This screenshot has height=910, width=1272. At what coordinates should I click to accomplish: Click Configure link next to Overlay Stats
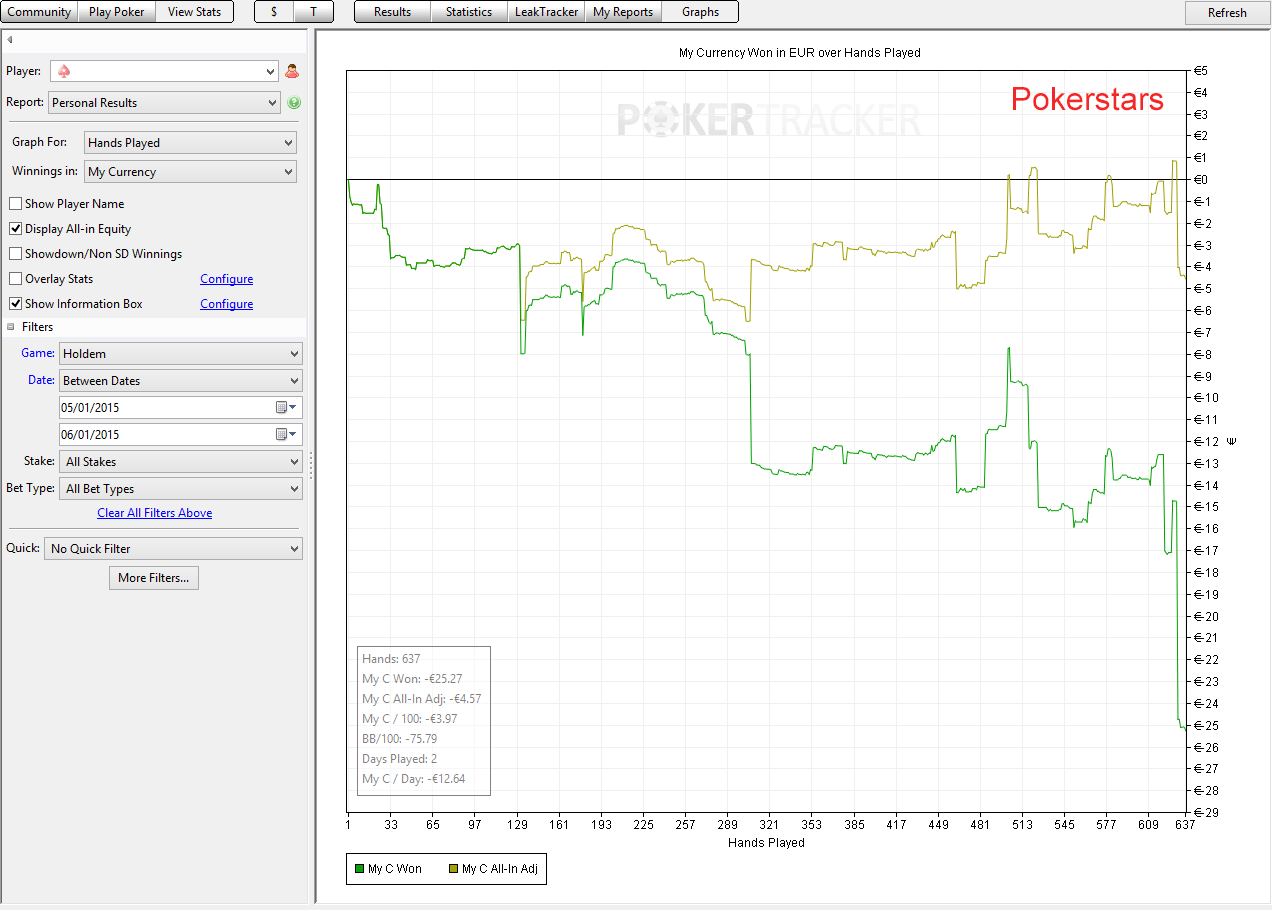coord(227,279)
